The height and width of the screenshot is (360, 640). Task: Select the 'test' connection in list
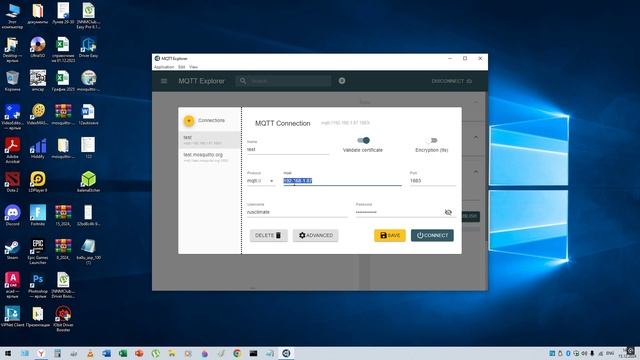pos(210,140)
